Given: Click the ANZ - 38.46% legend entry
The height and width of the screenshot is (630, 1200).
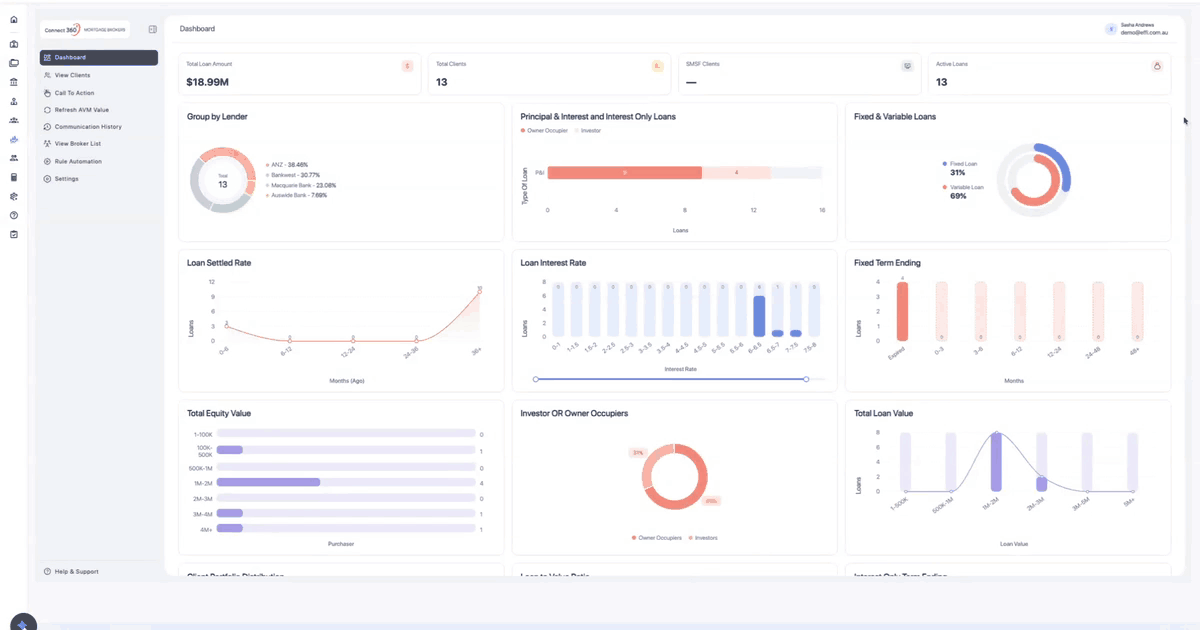Looking at the screenshot, I should coord(287,164).
